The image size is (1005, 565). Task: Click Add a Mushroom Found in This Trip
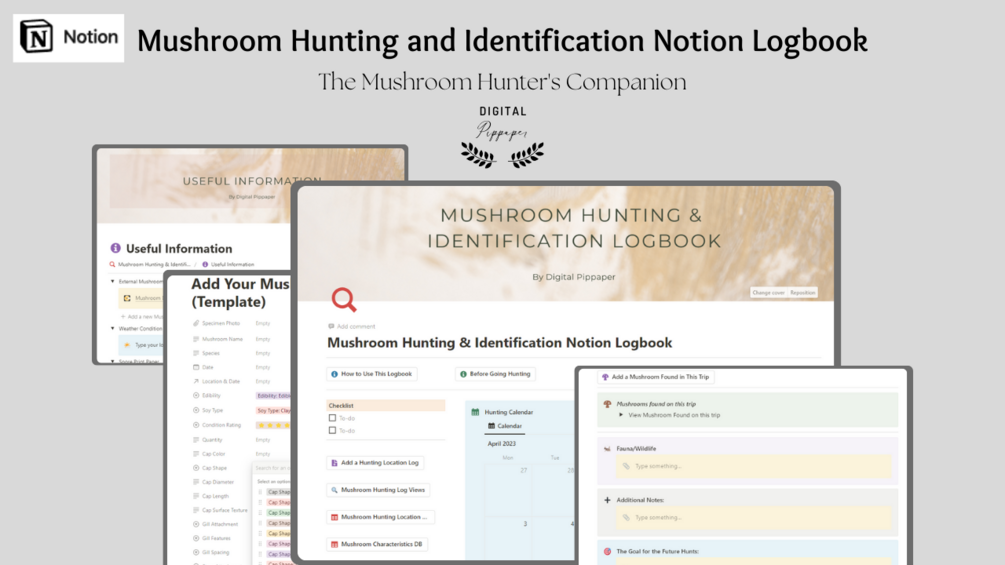coord(656,377)
